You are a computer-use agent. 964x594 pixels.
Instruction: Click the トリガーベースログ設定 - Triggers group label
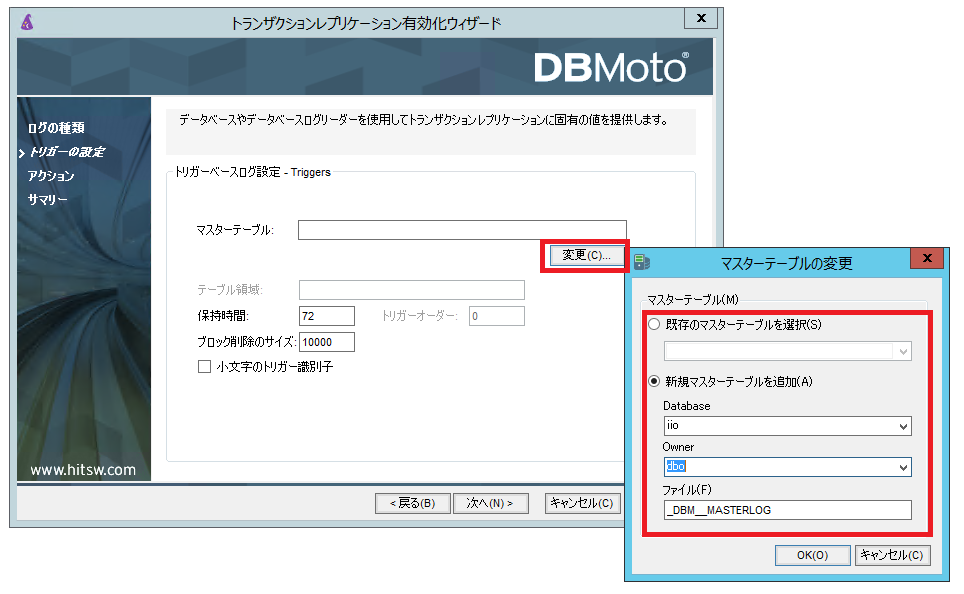[253, 172]
